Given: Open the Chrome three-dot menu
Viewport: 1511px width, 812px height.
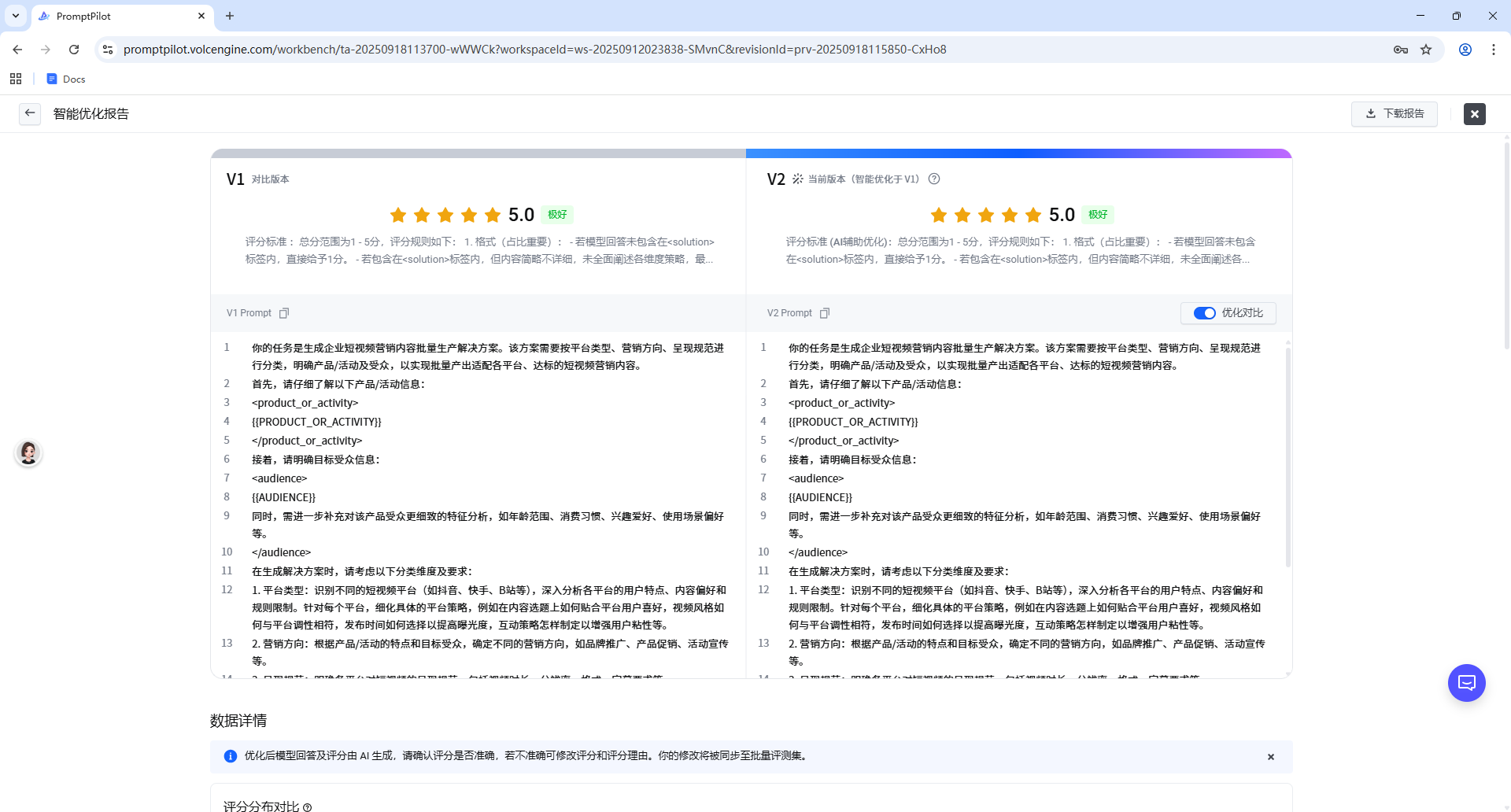Looking at the screenshot, I should (x=1494, y=50).
